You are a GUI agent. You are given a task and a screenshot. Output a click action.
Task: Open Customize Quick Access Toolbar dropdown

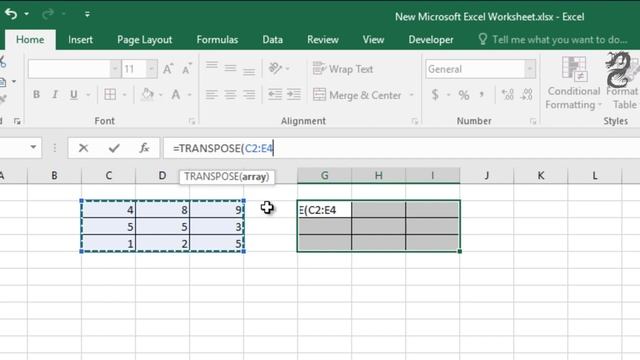tap(87, 14)
